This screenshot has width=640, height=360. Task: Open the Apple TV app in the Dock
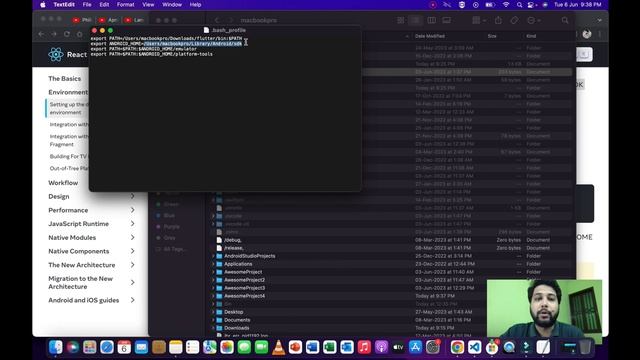(x=398, y=347)
